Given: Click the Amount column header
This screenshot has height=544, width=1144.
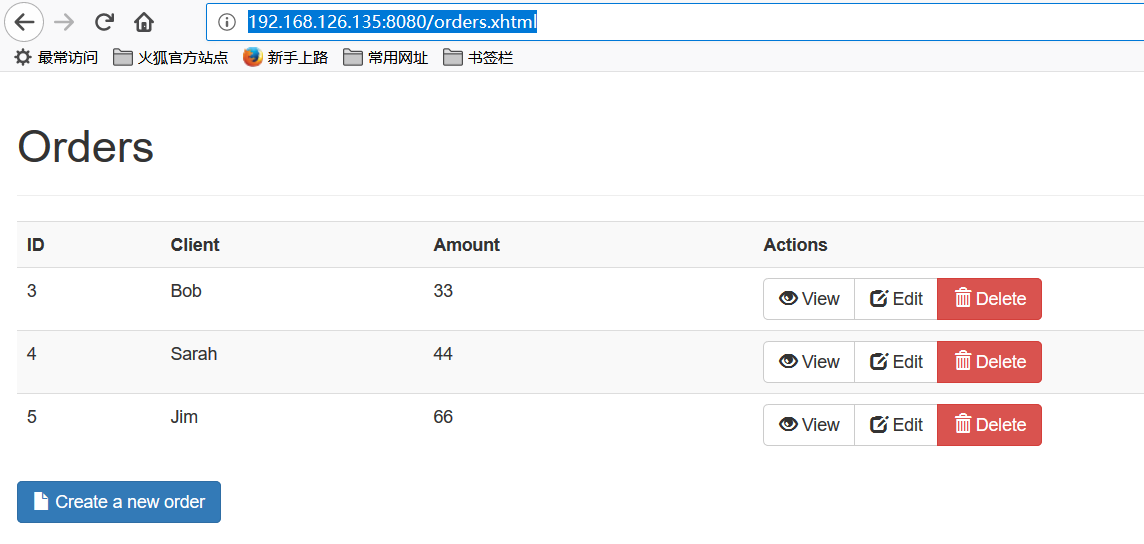Looking at the screenshot, I should (466, 245).
